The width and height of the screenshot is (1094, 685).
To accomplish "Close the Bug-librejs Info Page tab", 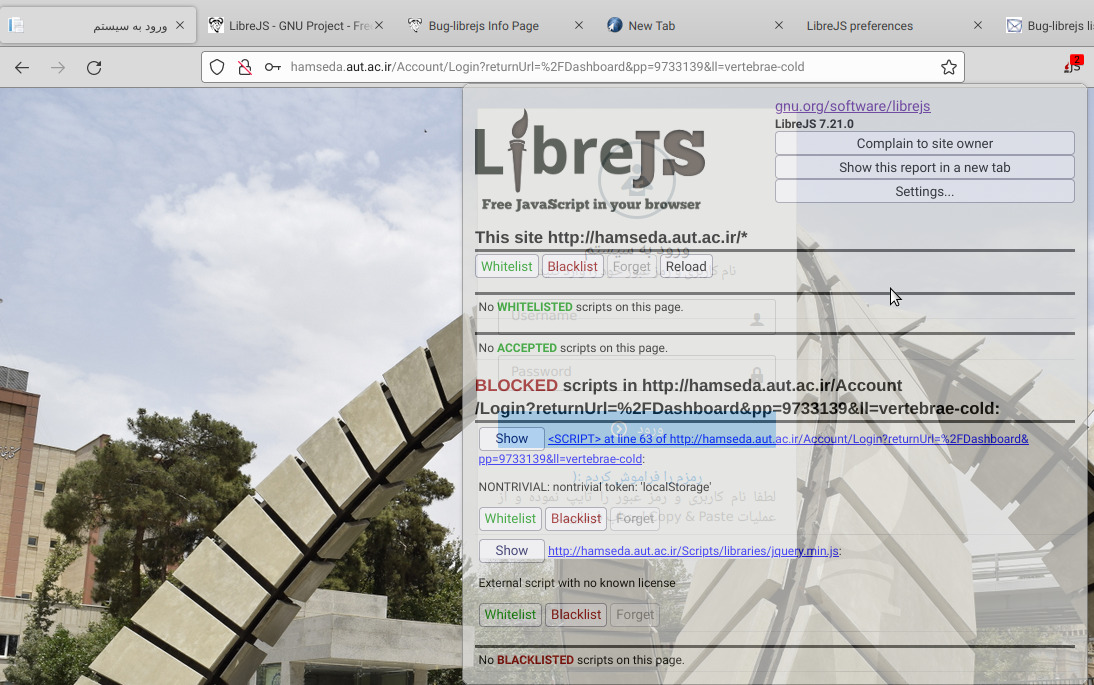I will pos(578,25).
